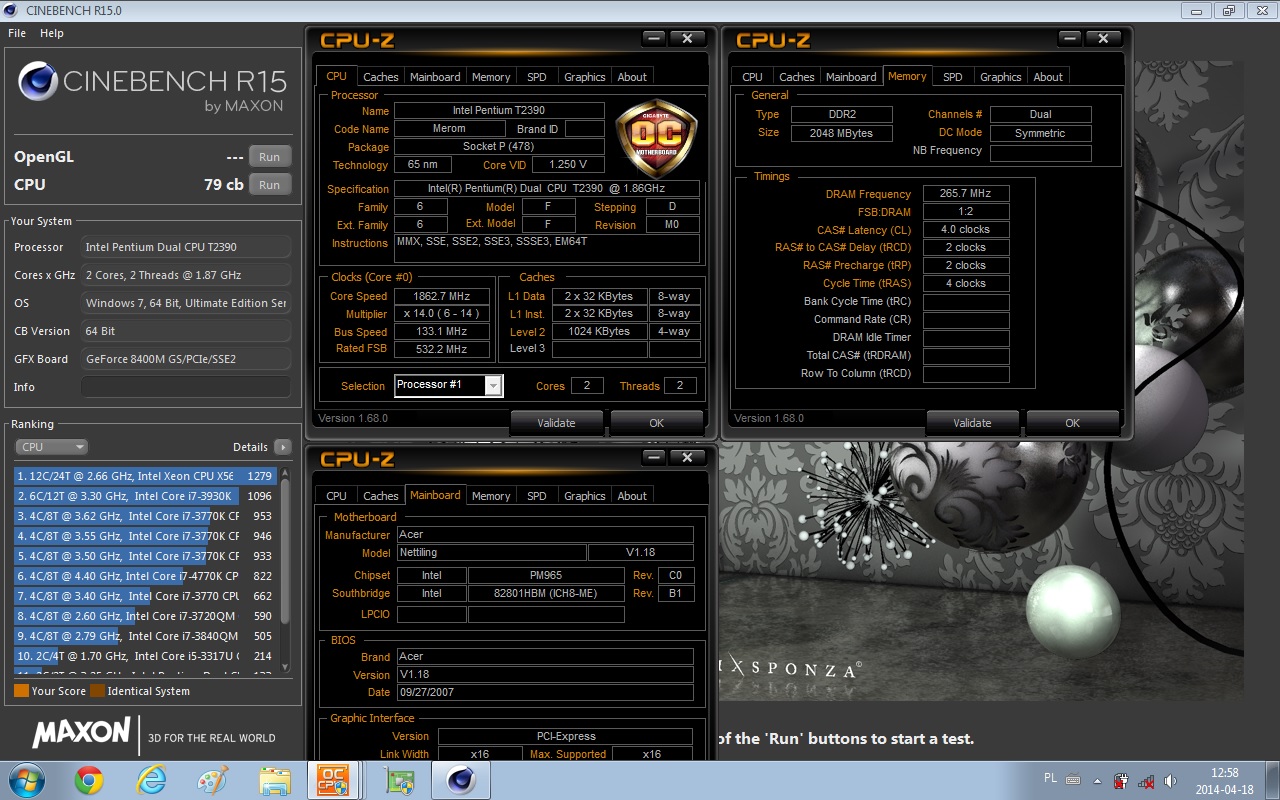Image resolution: width=1280 pixels, height=800 pixels.
Task: Open About tab in top-left CPU-Z
Action: (x=632, y=77)
